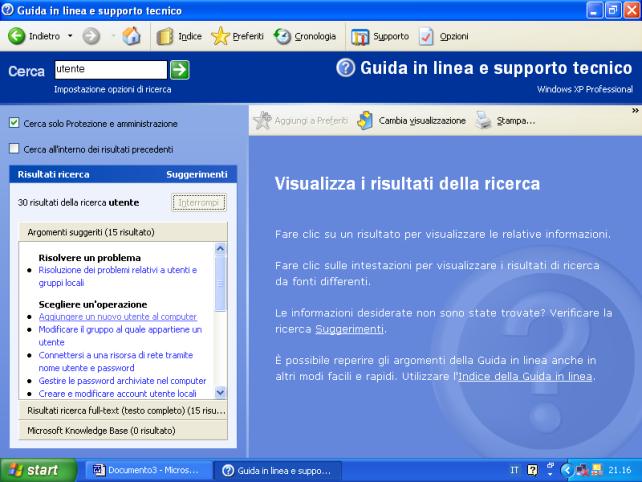Click the IT language indicator in tray
The height and width of the screenshot is (482, 642).
tap(514, 470)
